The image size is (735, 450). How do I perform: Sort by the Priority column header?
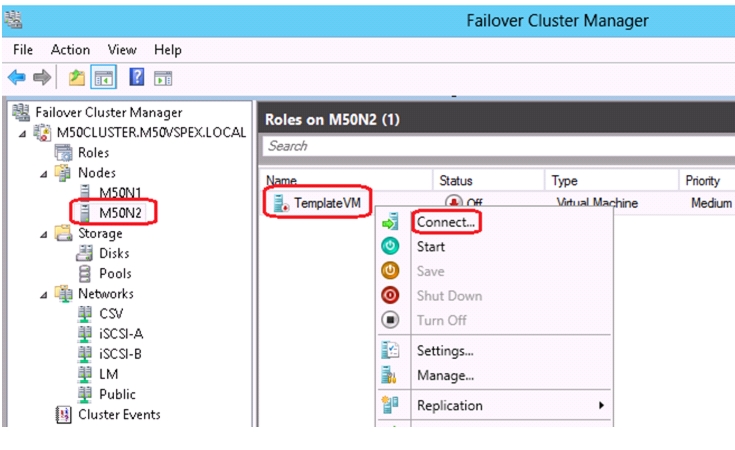706,180
